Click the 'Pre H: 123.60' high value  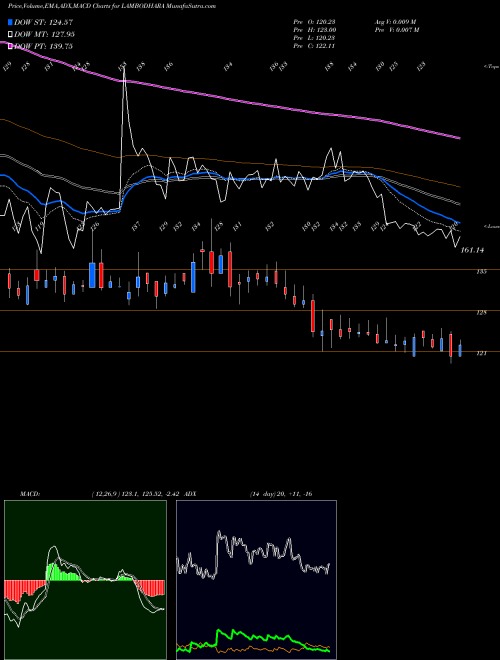314,29
